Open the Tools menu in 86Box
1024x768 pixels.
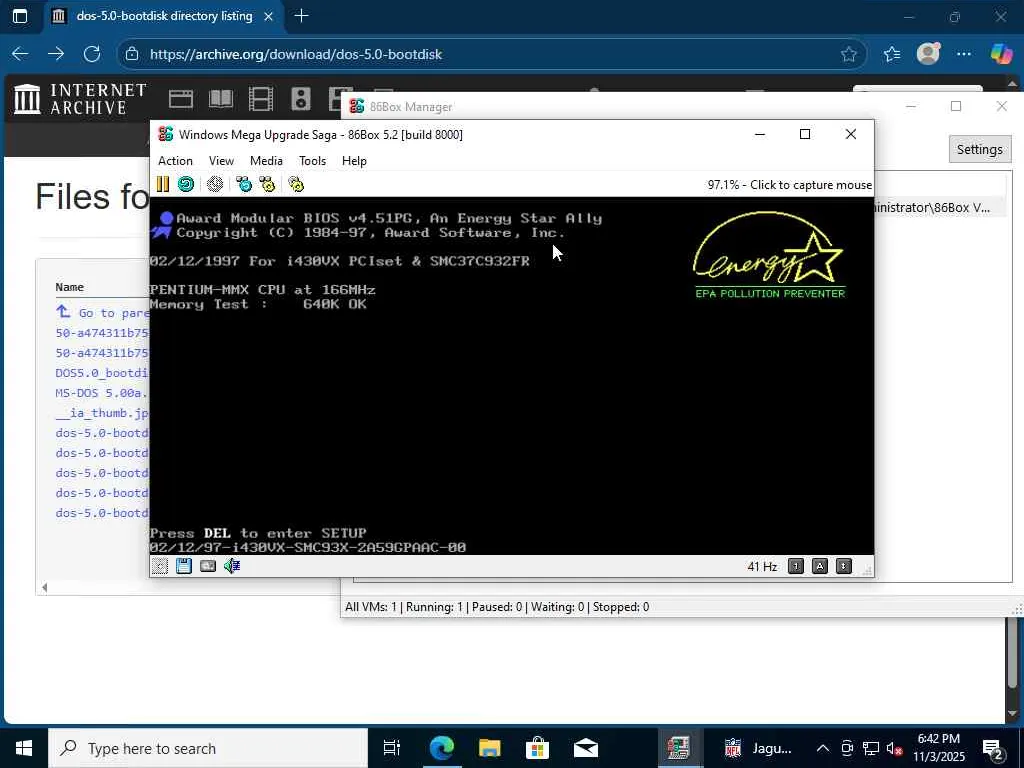pyautogui.click(x=312, y=161)
